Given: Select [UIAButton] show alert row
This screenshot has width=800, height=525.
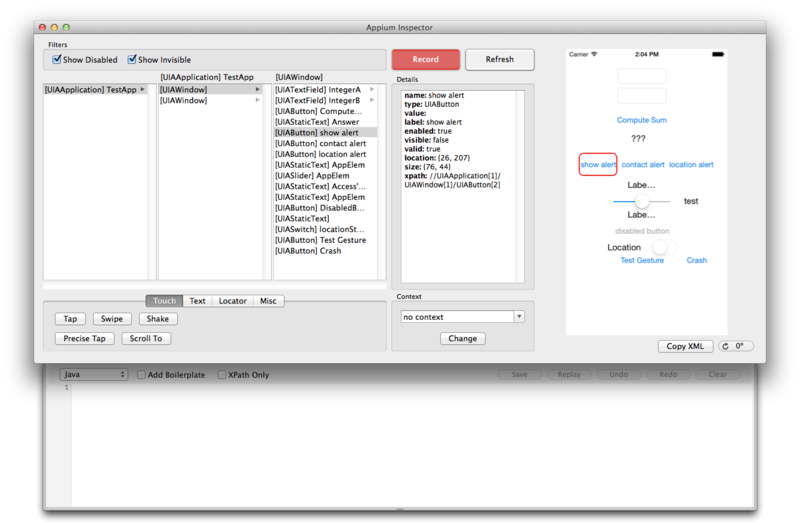Looking at the screenshot, I should tap(326, 132).
